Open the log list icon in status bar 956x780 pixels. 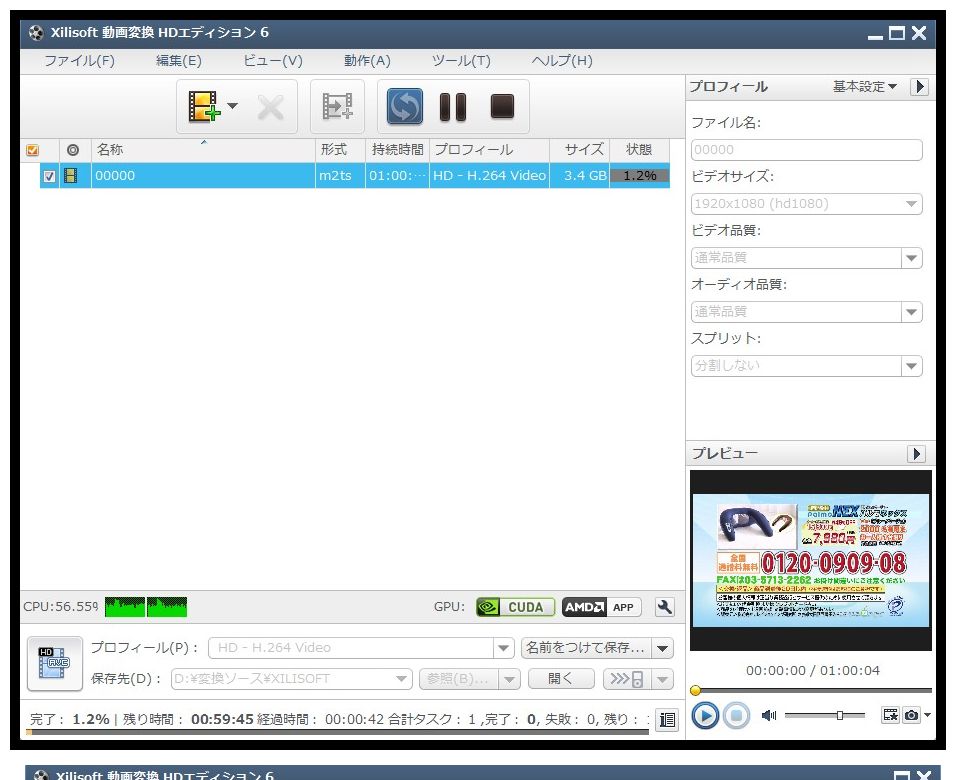click(667, 720)
